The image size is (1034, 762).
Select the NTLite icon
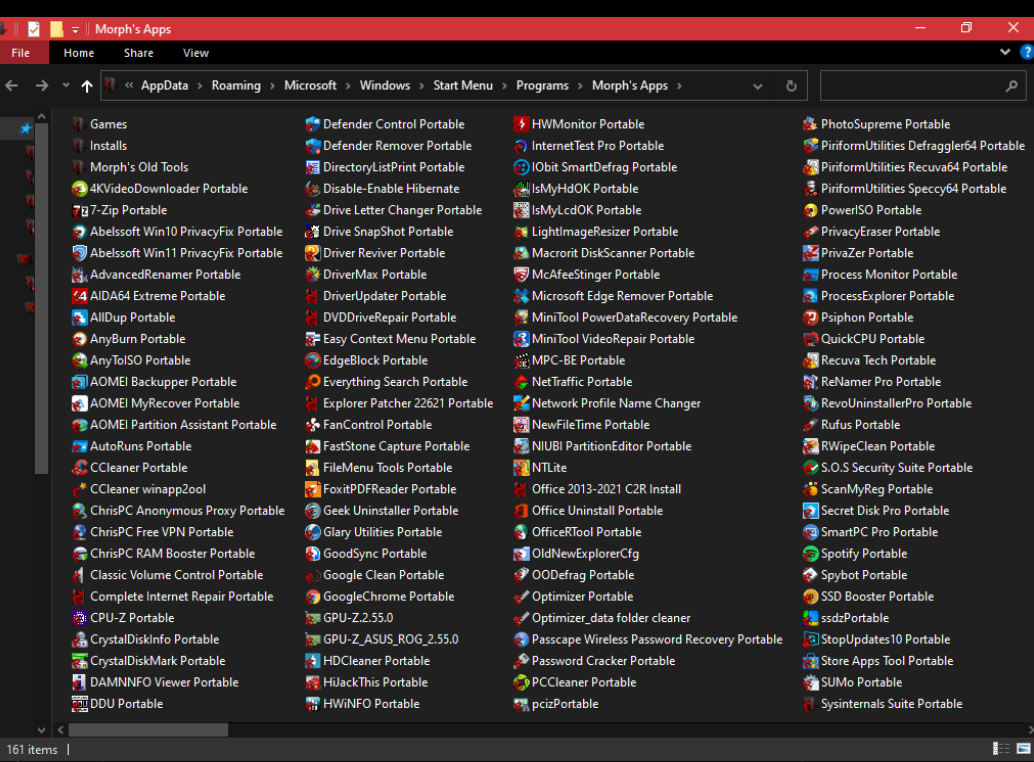pos(522,468)
